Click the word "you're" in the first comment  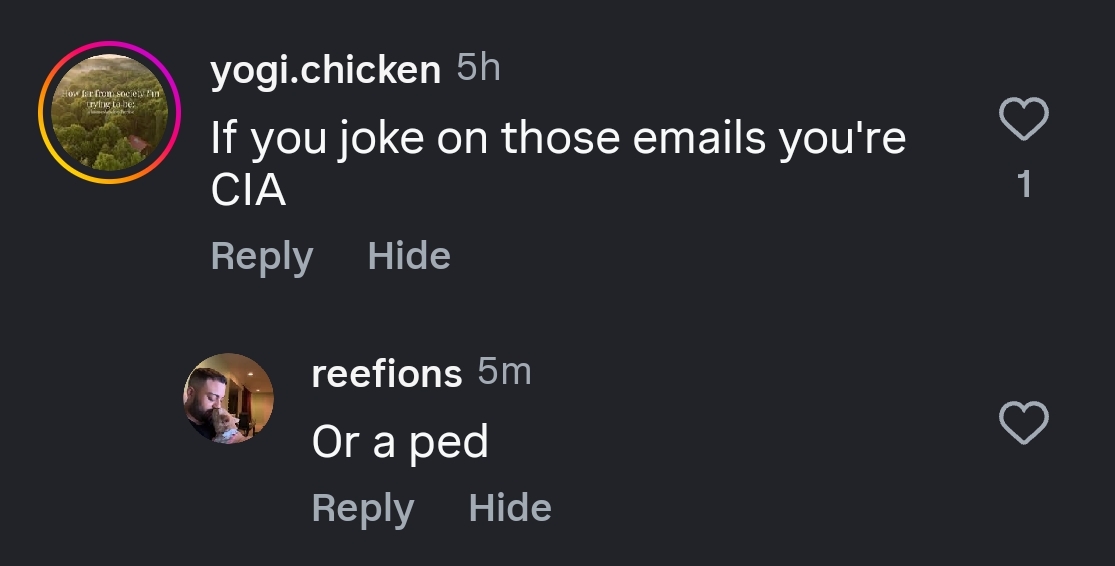(x=842, y=138)
